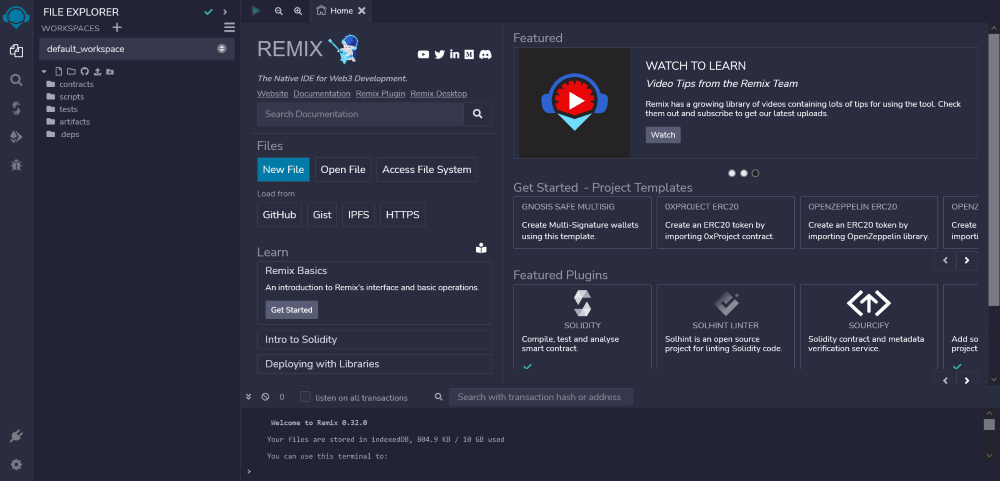Open the 0xProject ERC20 template
This screenshot has width=1000, height=481.
(x=725, y=222)
